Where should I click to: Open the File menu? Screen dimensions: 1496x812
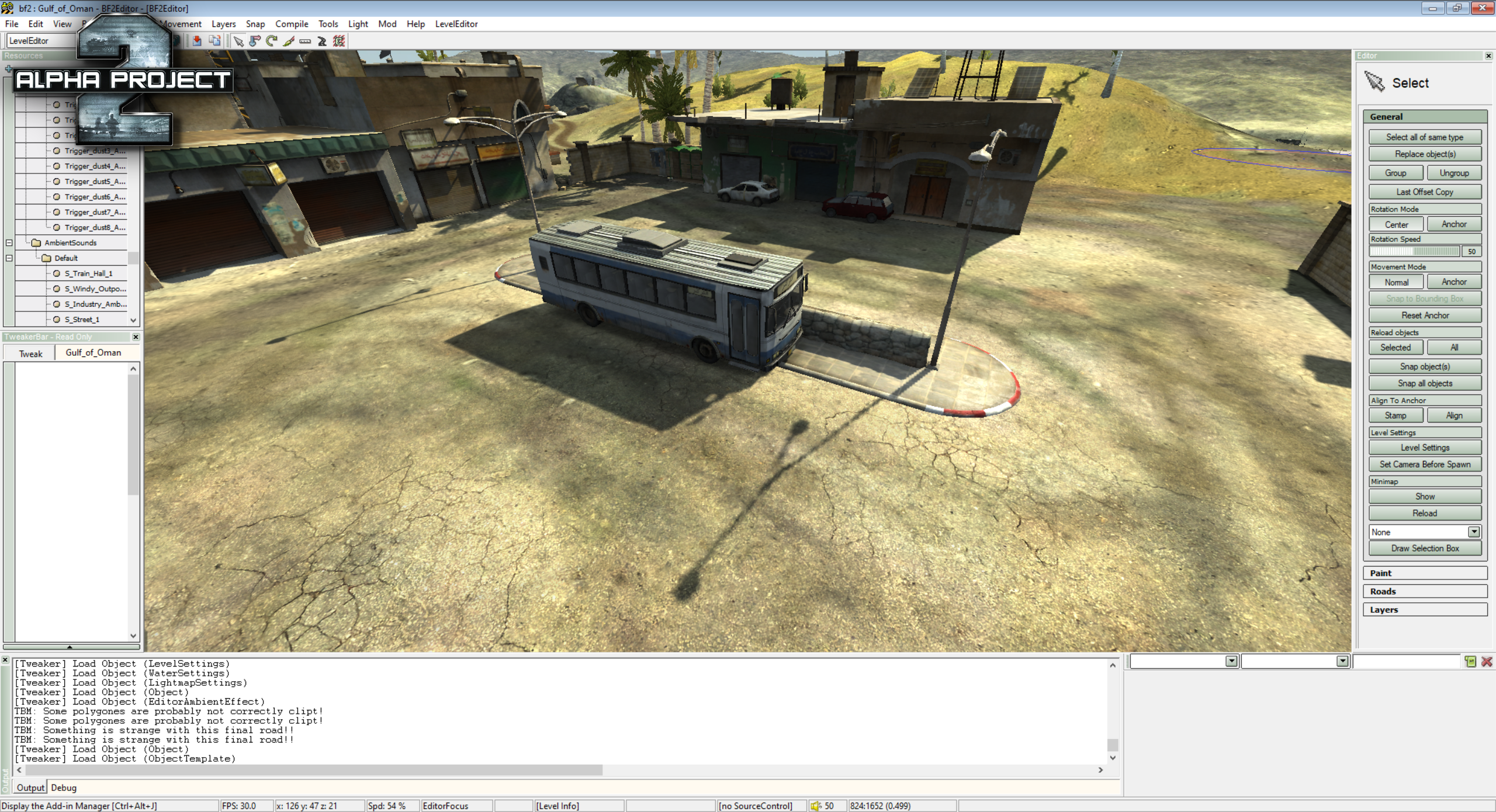(12, 24)
